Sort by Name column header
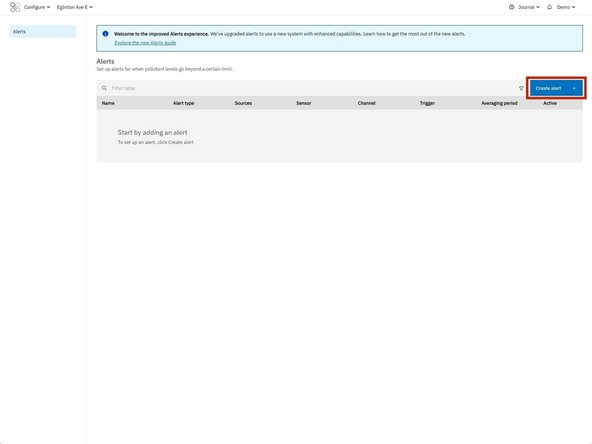592x444 pixels. pyautogui.click(x=108, y=103)
